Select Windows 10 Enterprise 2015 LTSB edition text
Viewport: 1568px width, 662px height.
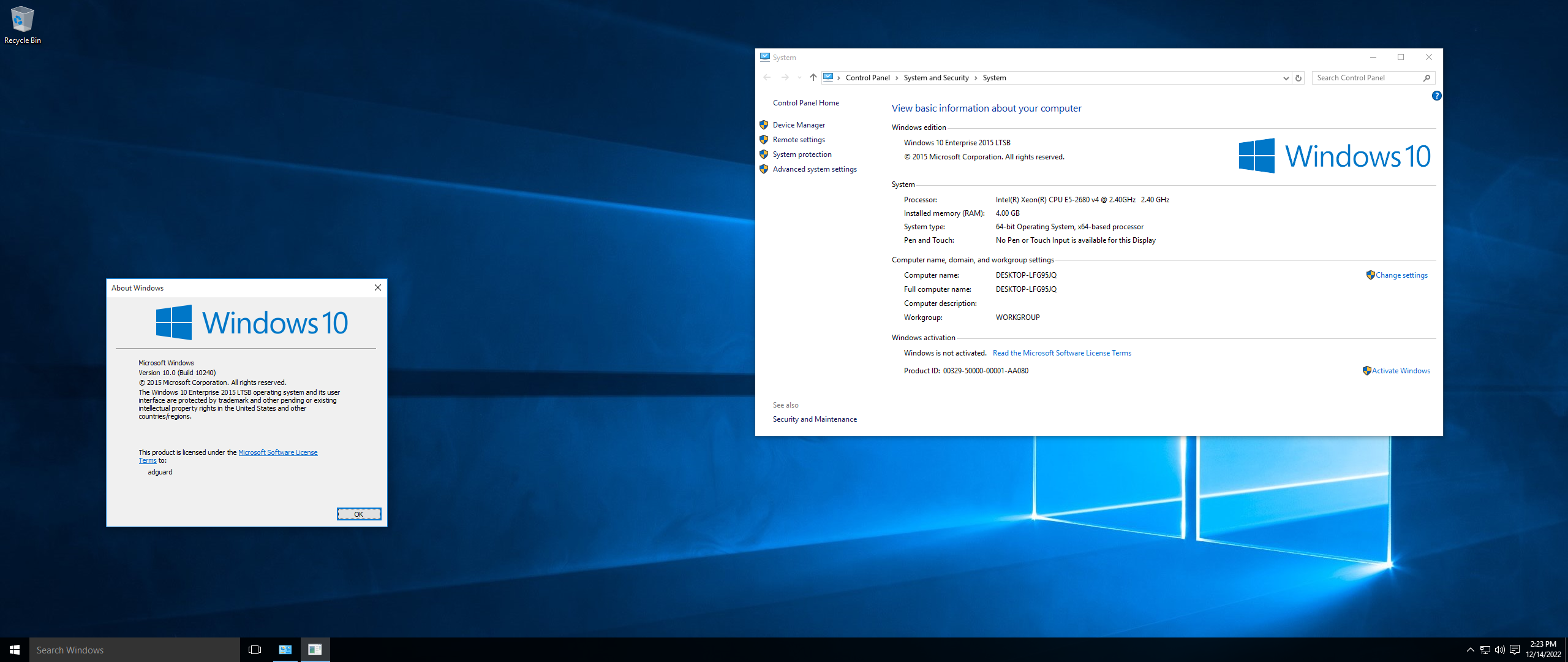click(x=957, y=143)
